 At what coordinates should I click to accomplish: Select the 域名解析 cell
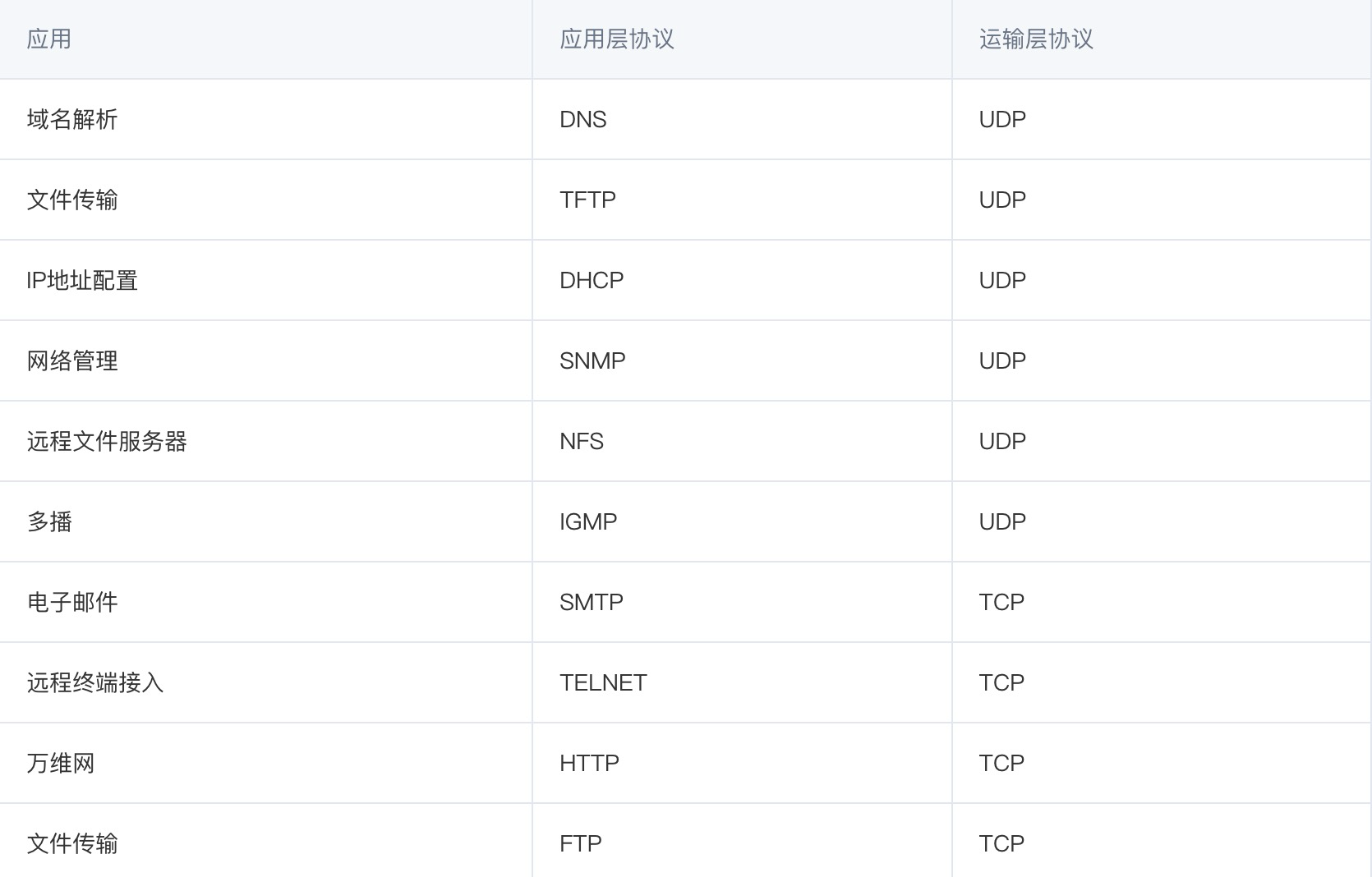[x=265, y=120]
